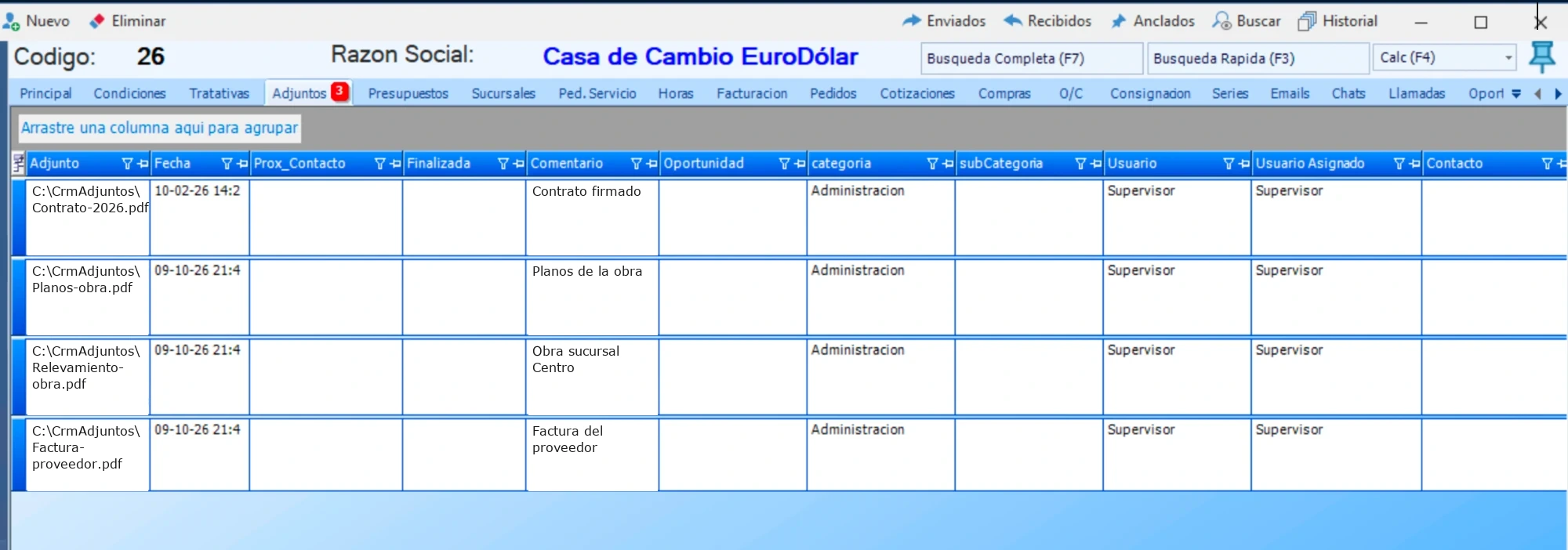Viewport: 1568px width, 550px height.
Task: Select the Adjuntos tab
Action: click(x=308, y=92)
